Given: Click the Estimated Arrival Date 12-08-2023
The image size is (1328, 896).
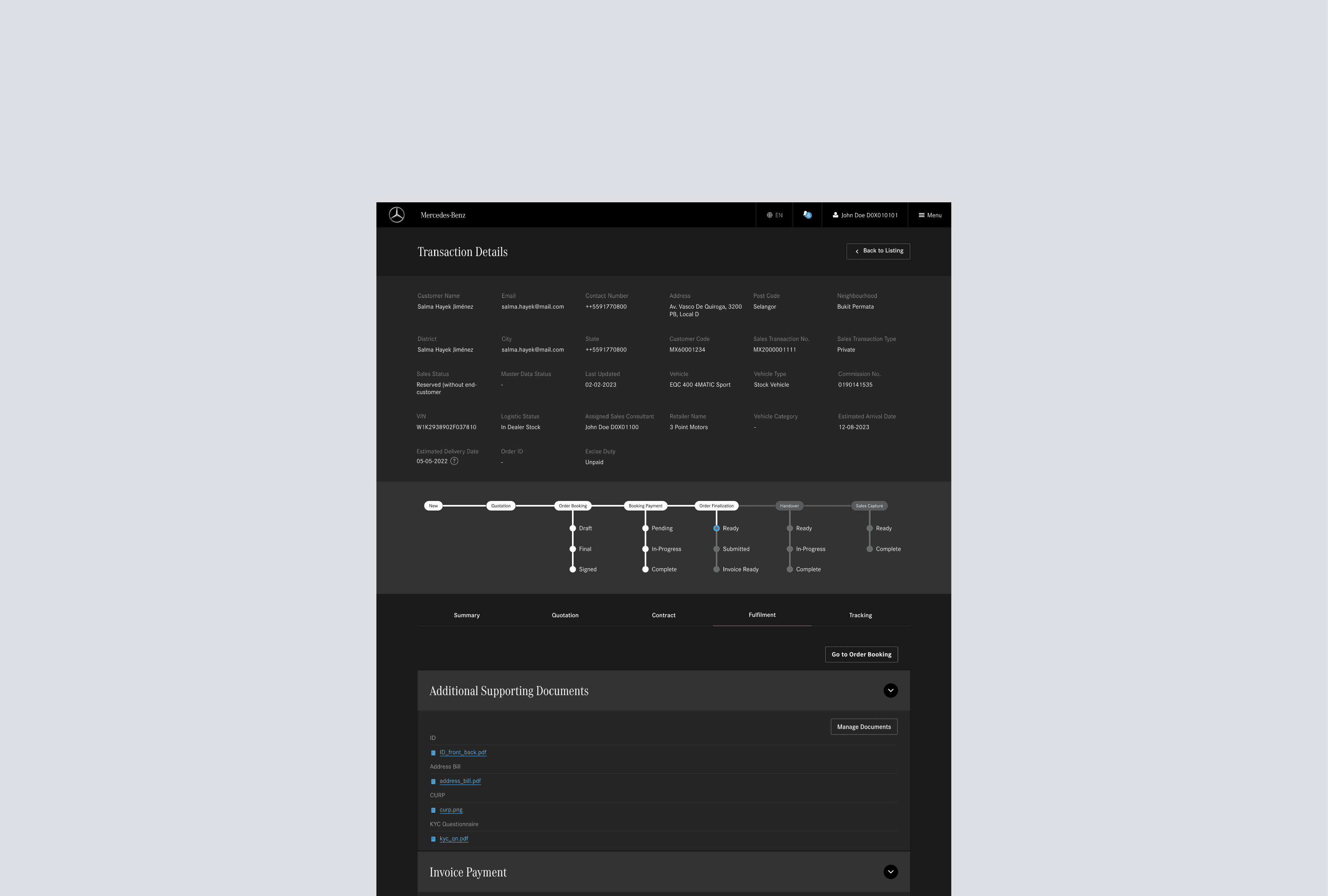Looking at the screenshot, I should [x=854, y=427].
